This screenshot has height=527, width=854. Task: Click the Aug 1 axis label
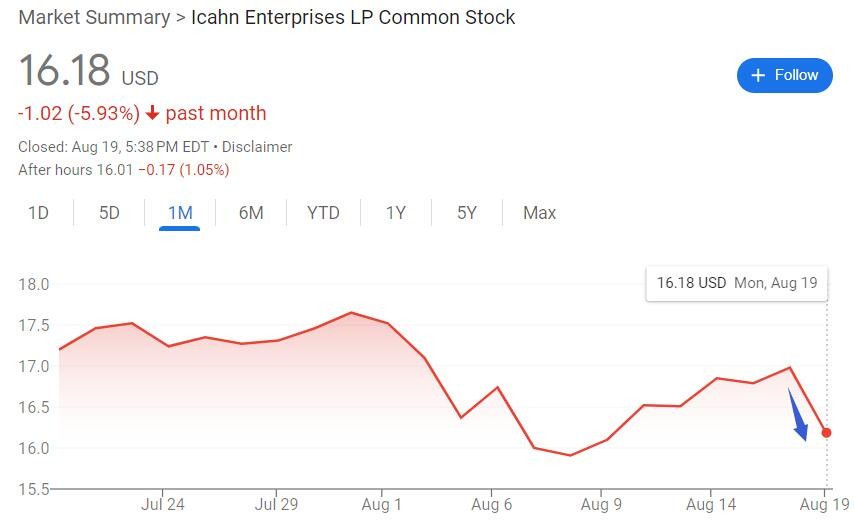[381, 505]
